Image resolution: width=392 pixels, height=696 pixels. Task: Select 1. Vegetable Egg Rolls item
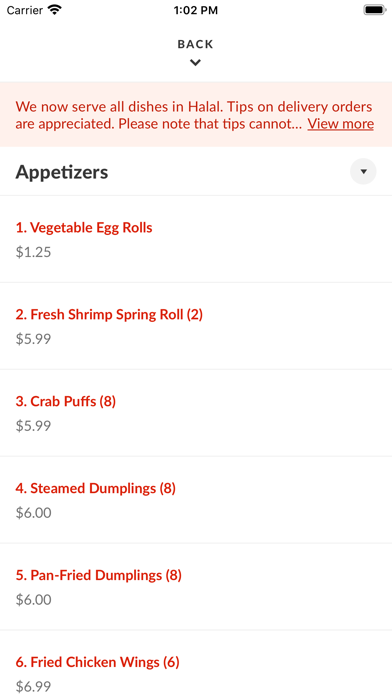tap(196, 239)
